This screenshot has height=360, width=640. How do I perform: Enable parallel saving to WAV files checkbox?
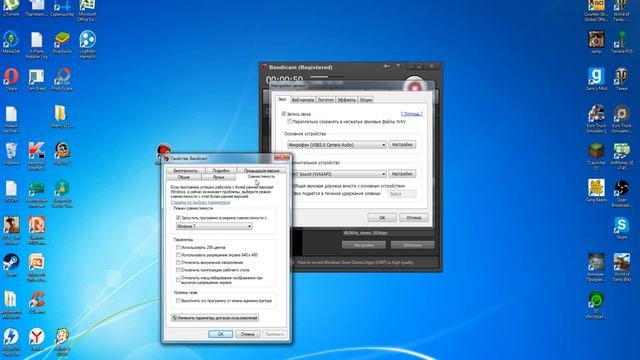(x=289, y=122)
